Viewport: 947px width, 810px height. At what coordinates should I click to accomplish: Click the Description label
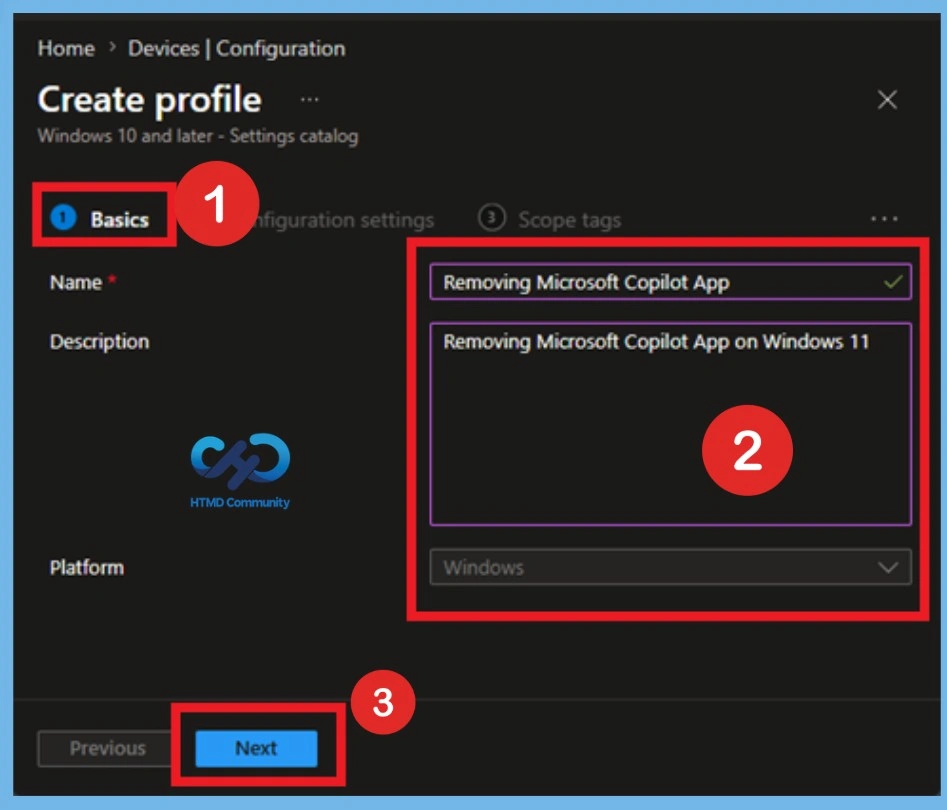pos(100,342)
